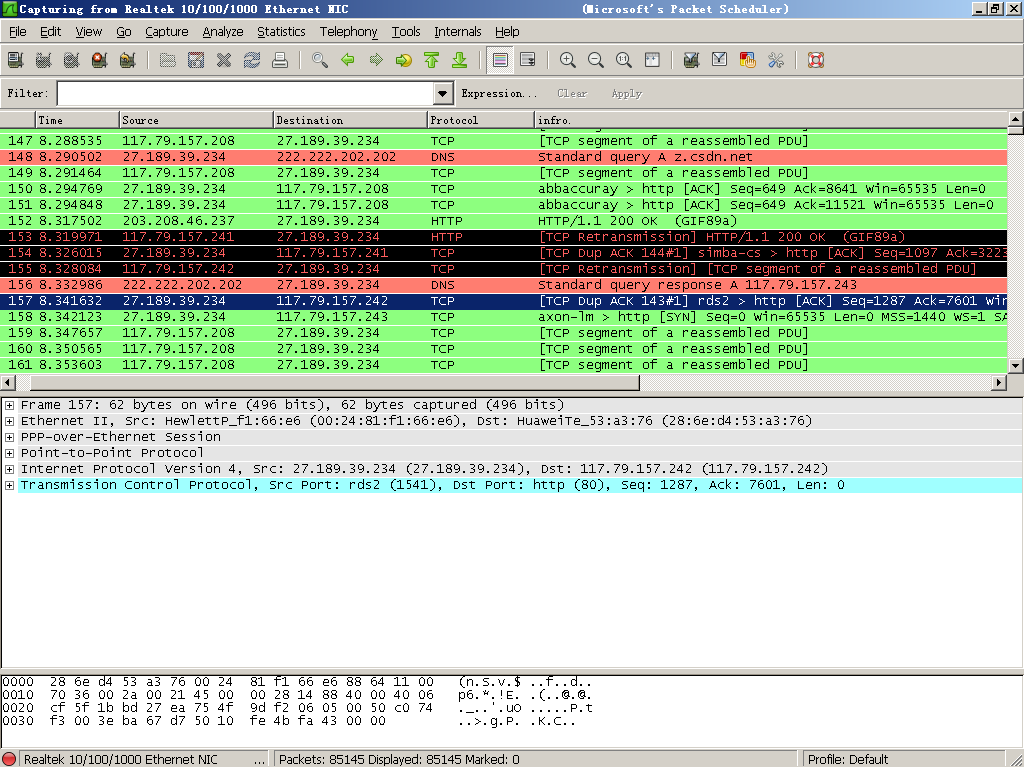Open capture options from the toolbar
Viewport: 1024px width, 768px height.
pyautogui.click(x=43, y=60)
